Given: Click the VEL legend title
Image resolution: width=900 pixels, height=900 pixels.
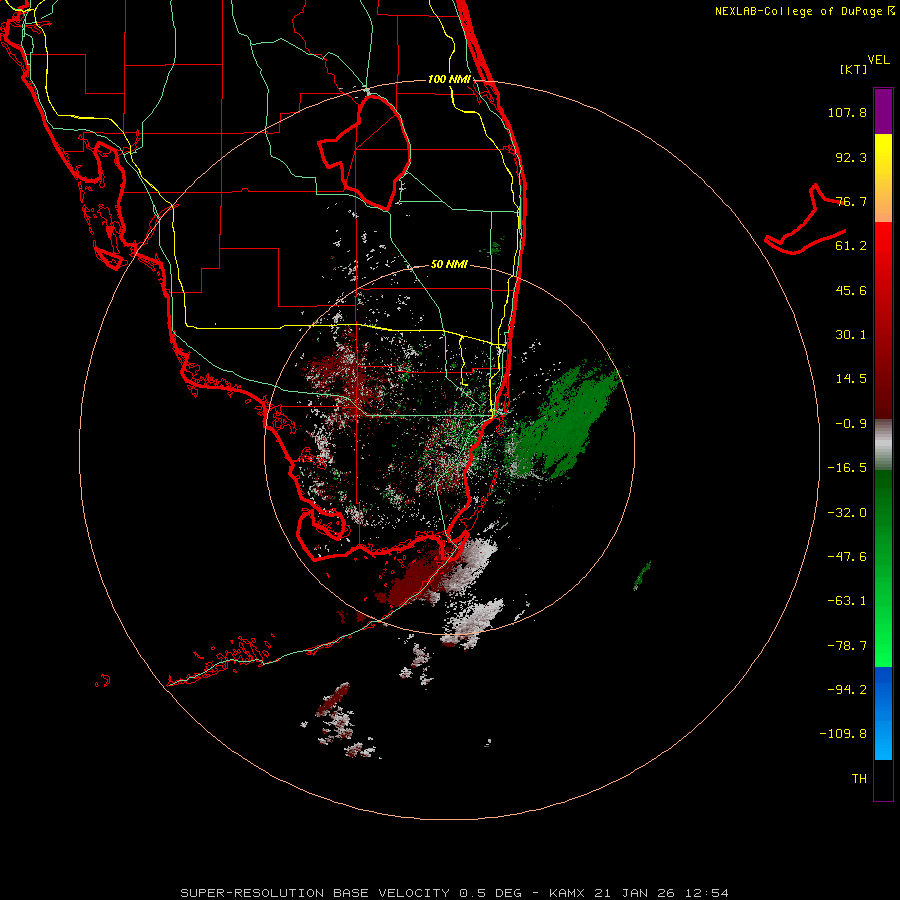Looking at the screenshot, I should click(879, 60).
